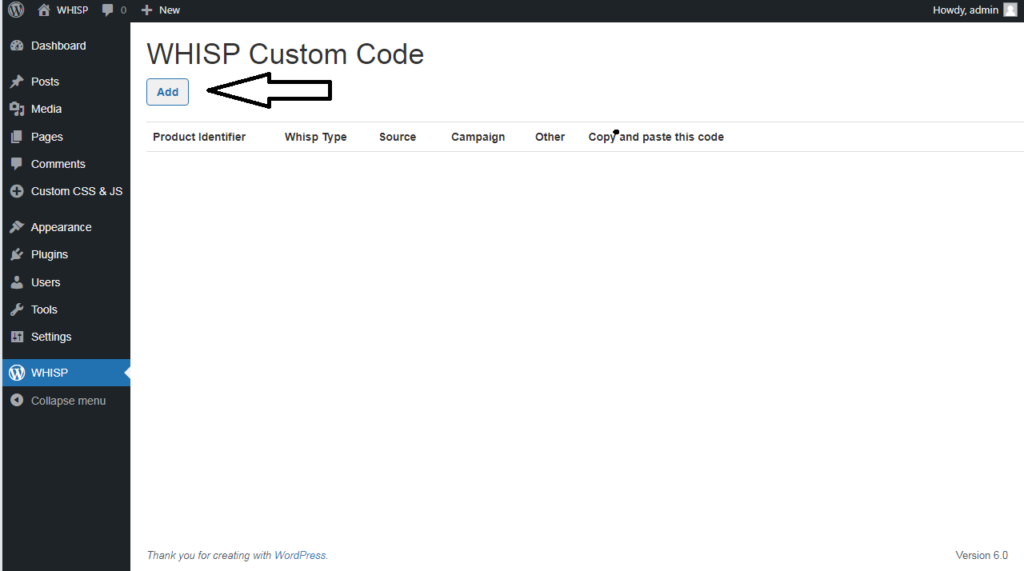Click the Pages icon in sidebar
1024x571 pixels.
(17, 137)
